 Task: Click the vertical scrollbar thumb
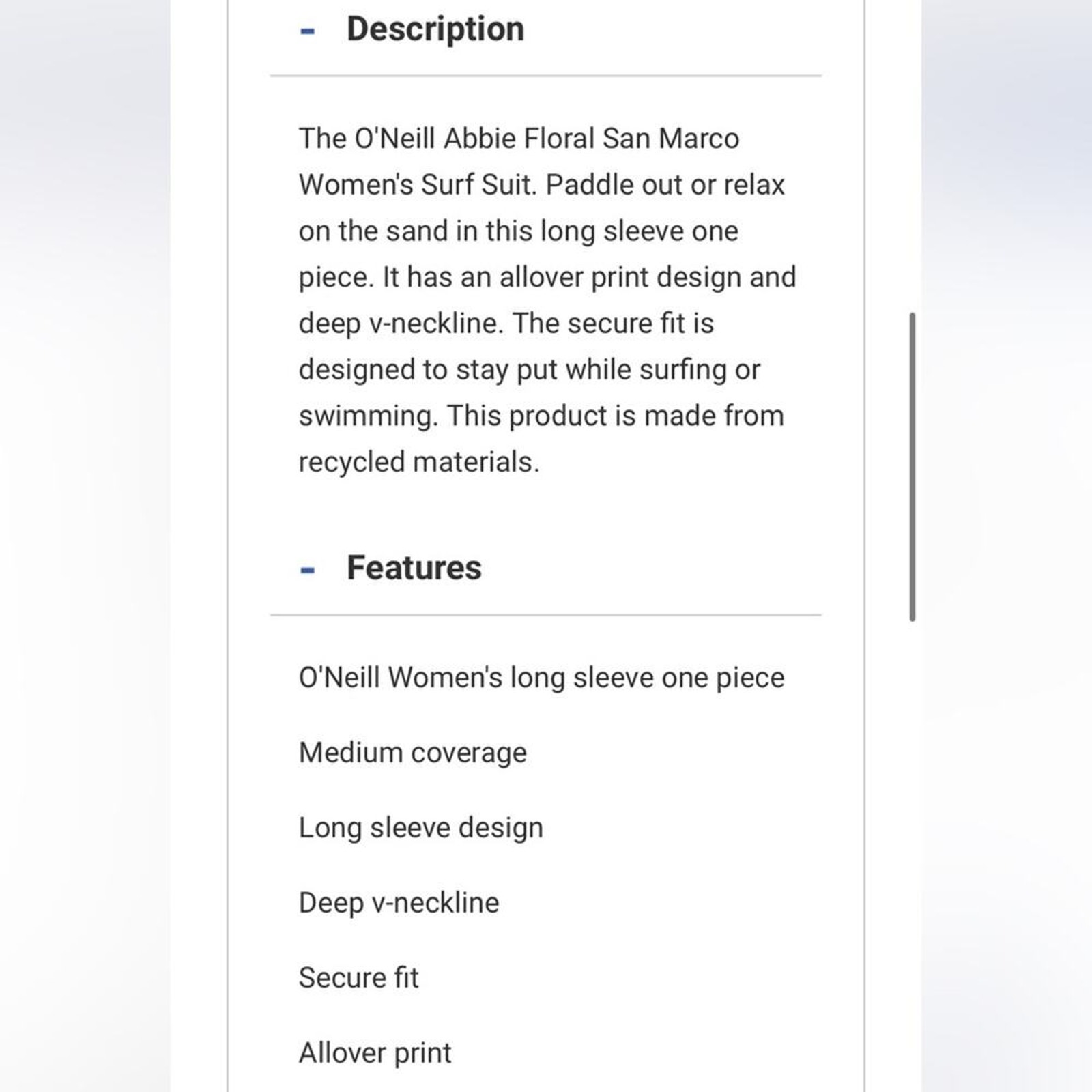pos(912,467)
